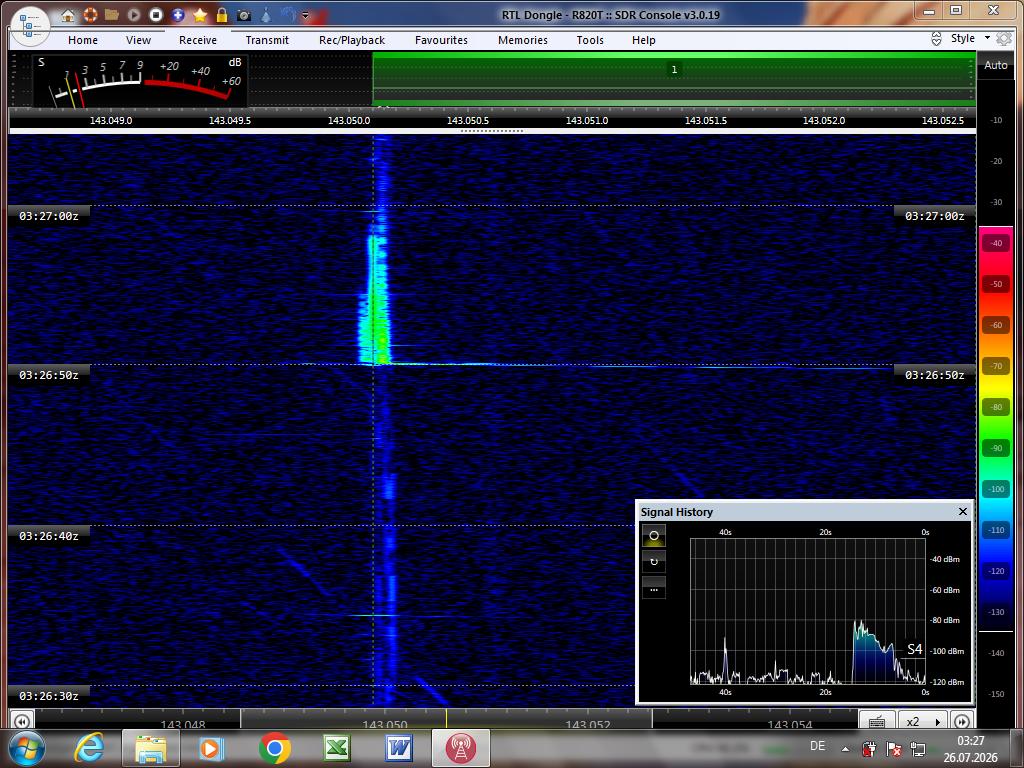Open Google Chrome from the taskbar
This screenshot has width=1024, height=768.
tap(275, 748)
